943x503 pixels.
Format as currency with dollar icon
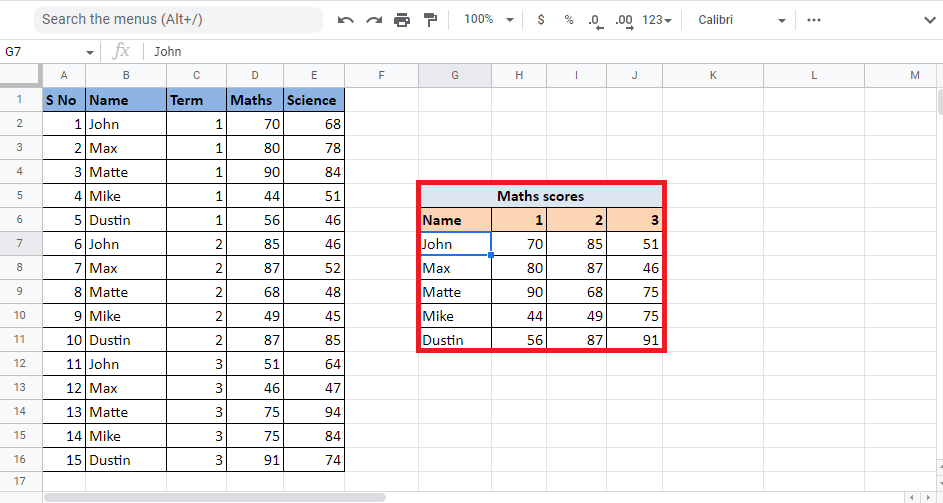coord(541,20)
